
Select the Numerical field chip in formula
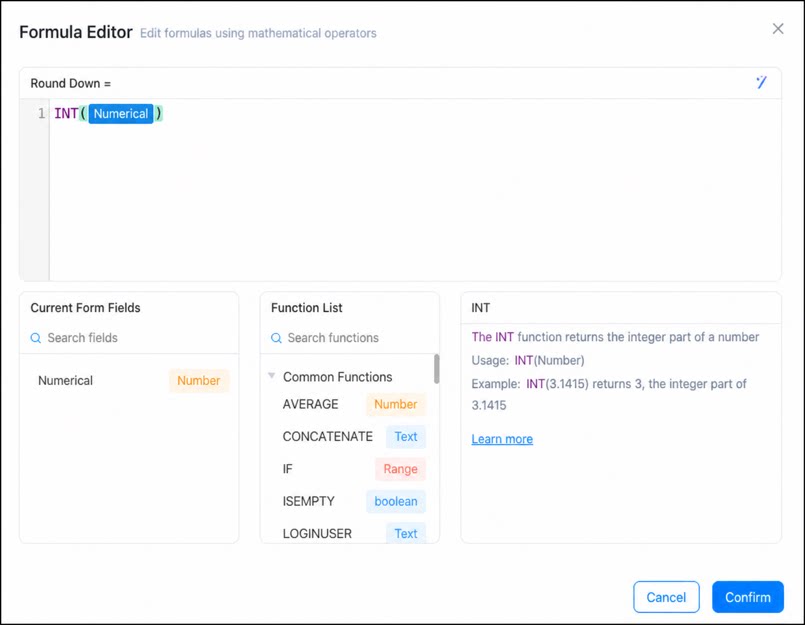[x=121, y=113]
